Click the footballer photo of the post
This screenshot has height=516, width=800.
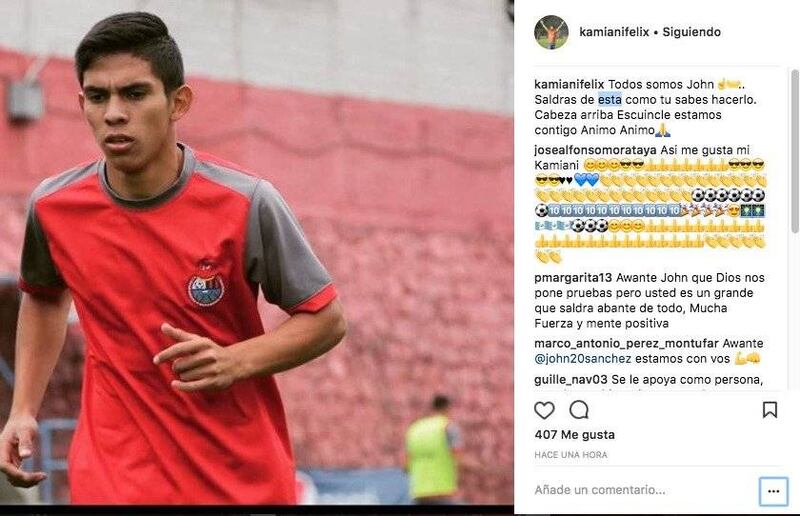[257, 253]
